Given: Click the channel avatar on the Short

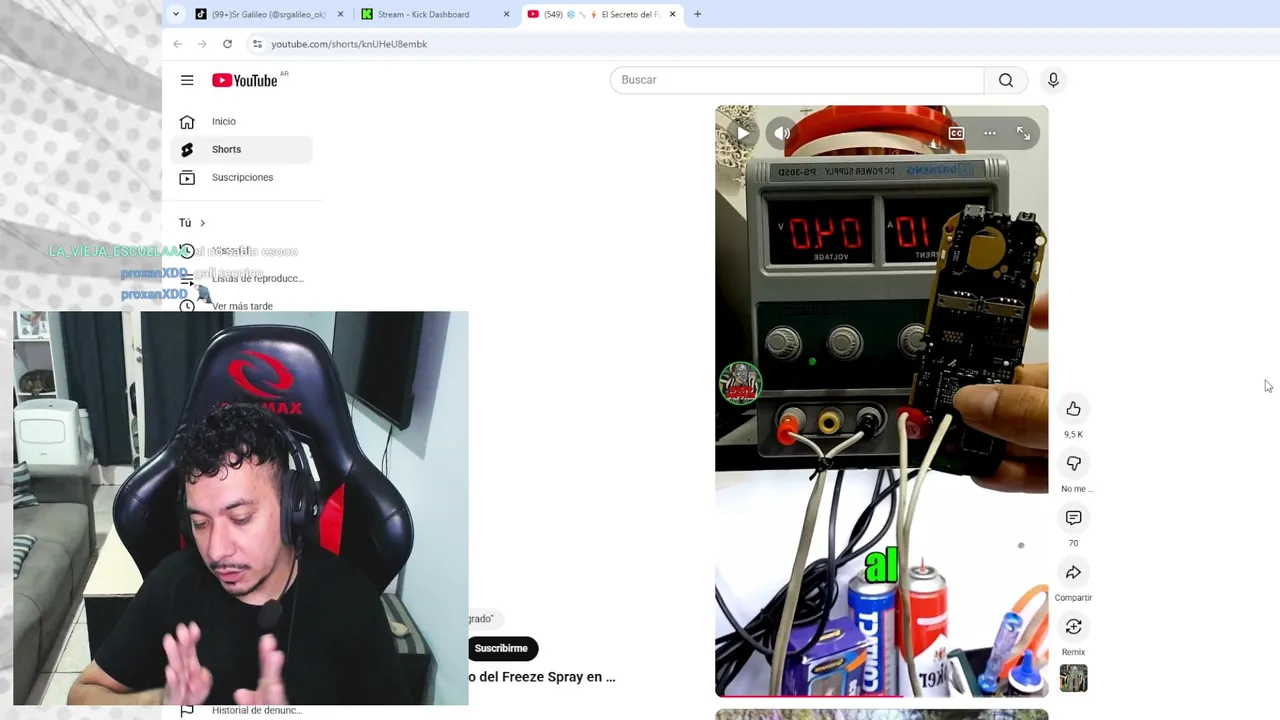Looking at the screenshot, I should 740,382.
